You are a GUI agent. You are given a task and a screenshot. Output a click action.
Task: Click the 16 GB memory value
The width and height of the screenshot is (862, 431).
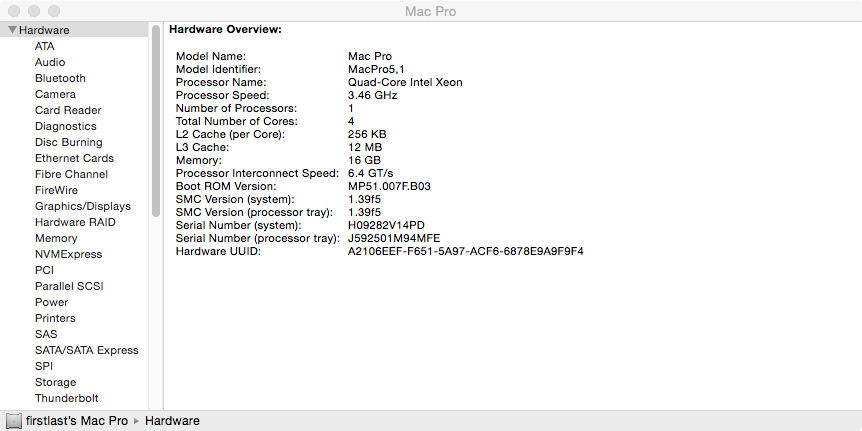click(x=364, y=161)
